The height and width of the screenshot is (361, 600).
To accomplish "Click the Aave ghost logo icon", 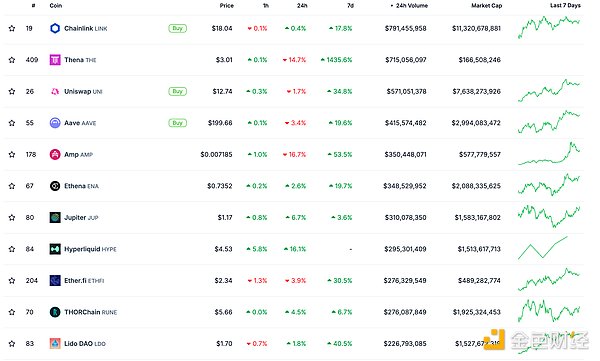I will click(55, 123).
